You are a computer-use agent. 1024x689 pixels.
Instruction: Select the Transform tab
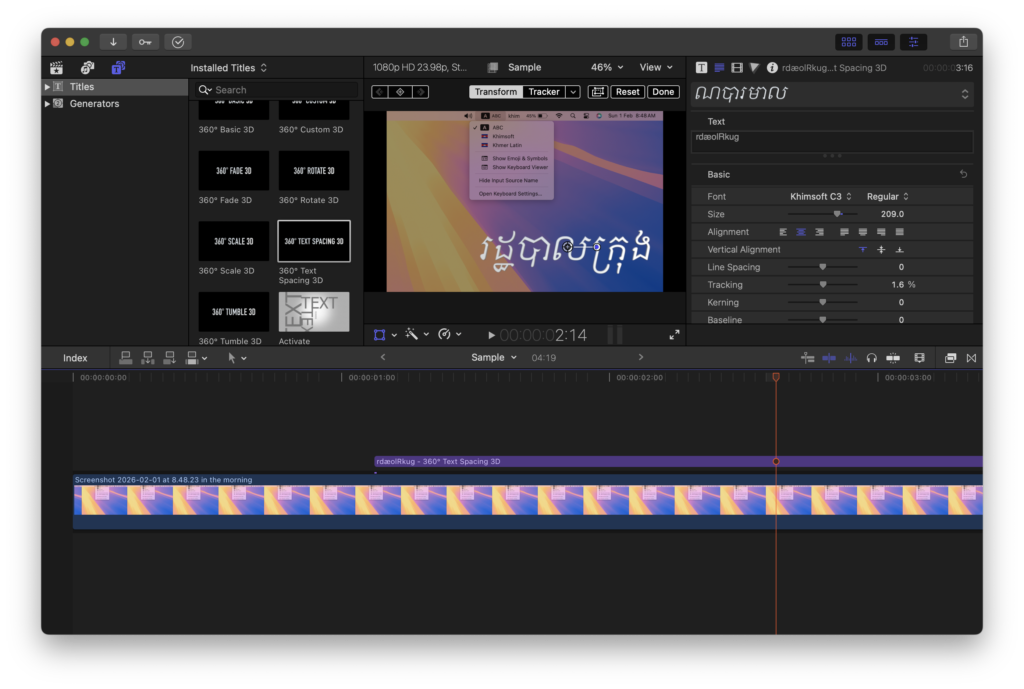pos(496,92)
